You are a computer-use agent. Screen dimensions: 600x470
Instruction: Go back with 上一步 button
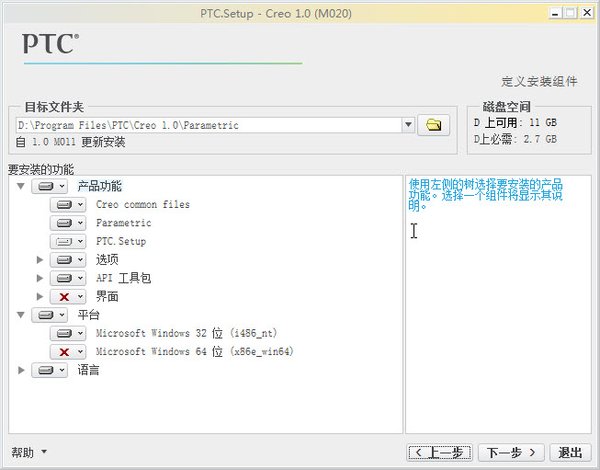[x=439, y=453]
